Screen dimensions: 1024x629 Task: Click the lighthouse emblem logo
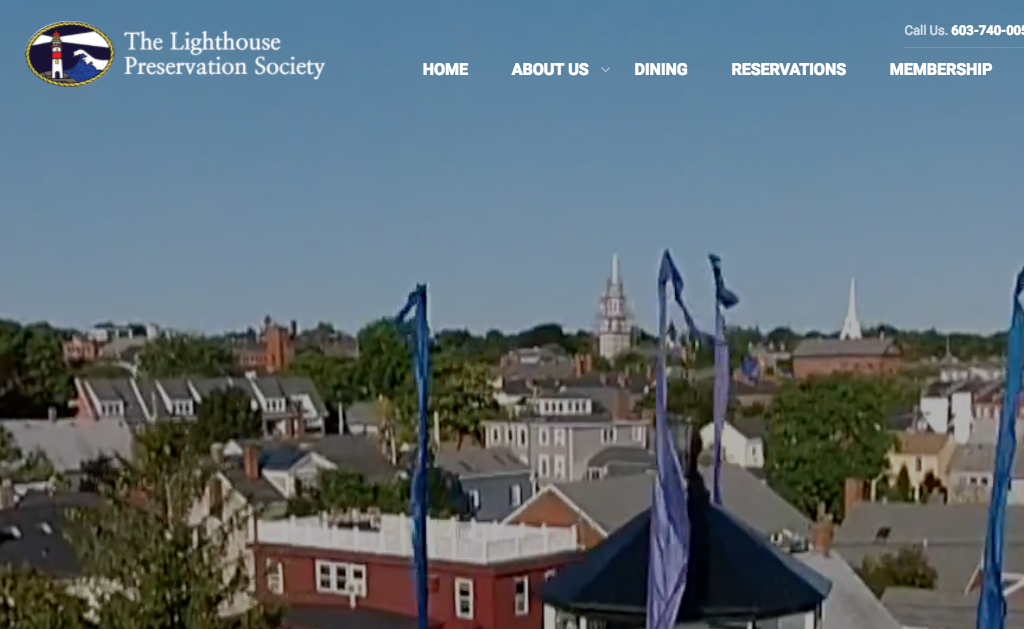tap(69, 54)
